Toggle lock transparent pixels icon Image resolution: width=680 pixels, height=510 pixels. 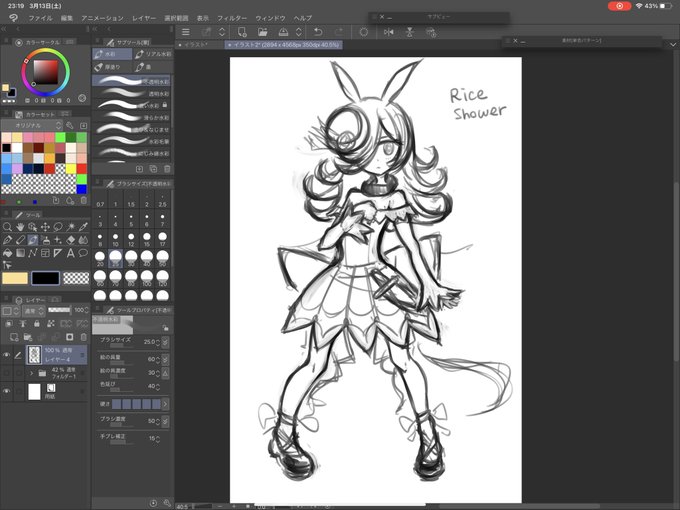tap(51, 324)
